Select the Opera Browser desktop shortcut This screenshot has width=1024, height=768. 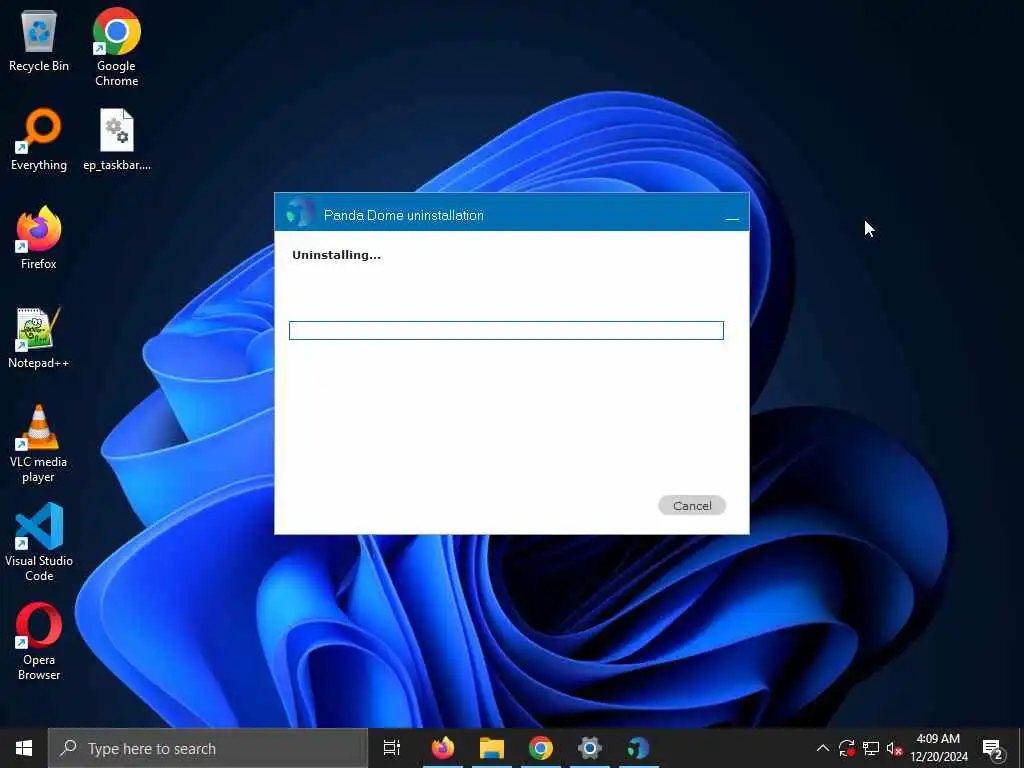[39, 642]
